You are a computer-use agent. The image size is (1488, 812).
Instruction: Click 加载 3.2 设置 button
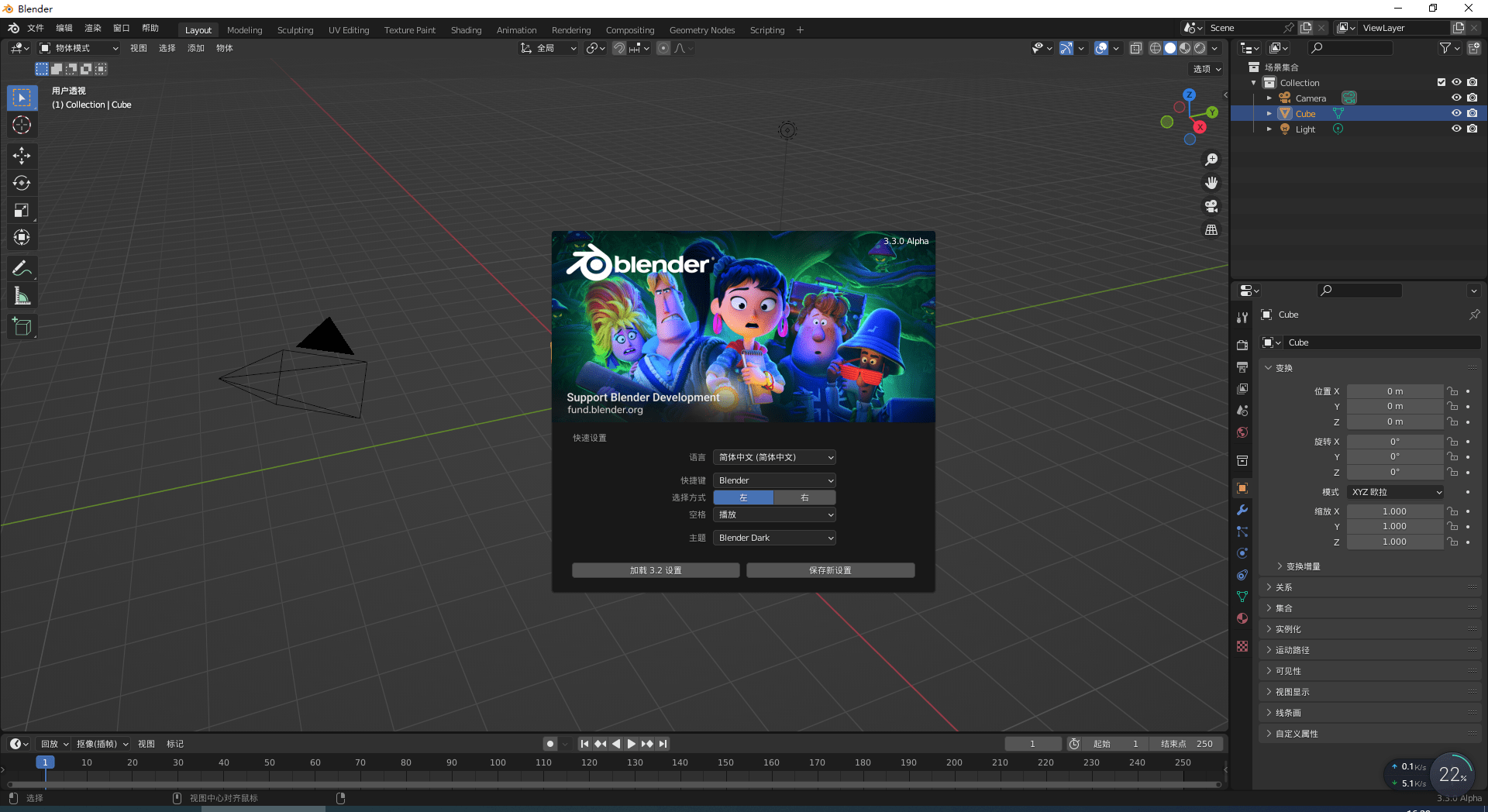tap(656, 570)
